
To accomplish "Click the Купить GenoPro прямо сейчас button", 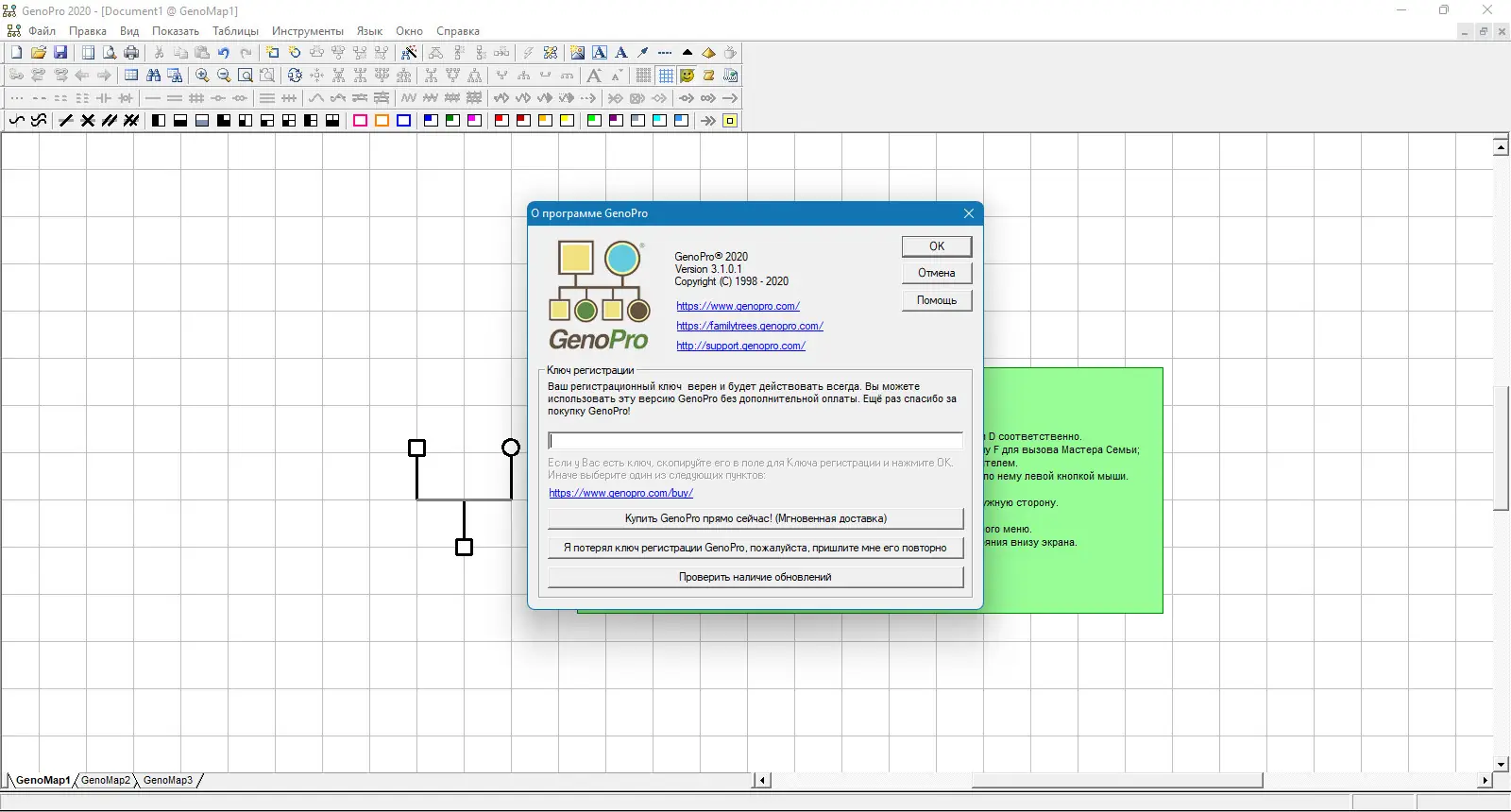I will [x=755, y=518].
